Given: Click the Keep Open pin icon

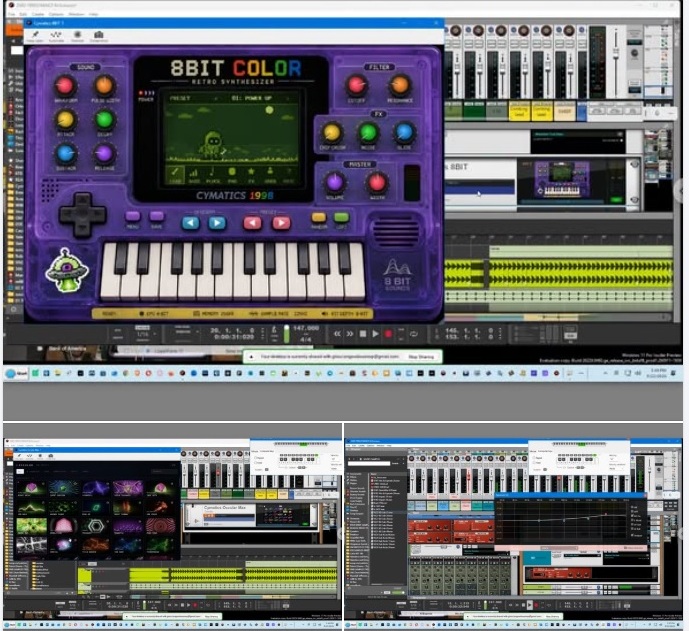Looking at the screenshot, I should pos(35,35).
